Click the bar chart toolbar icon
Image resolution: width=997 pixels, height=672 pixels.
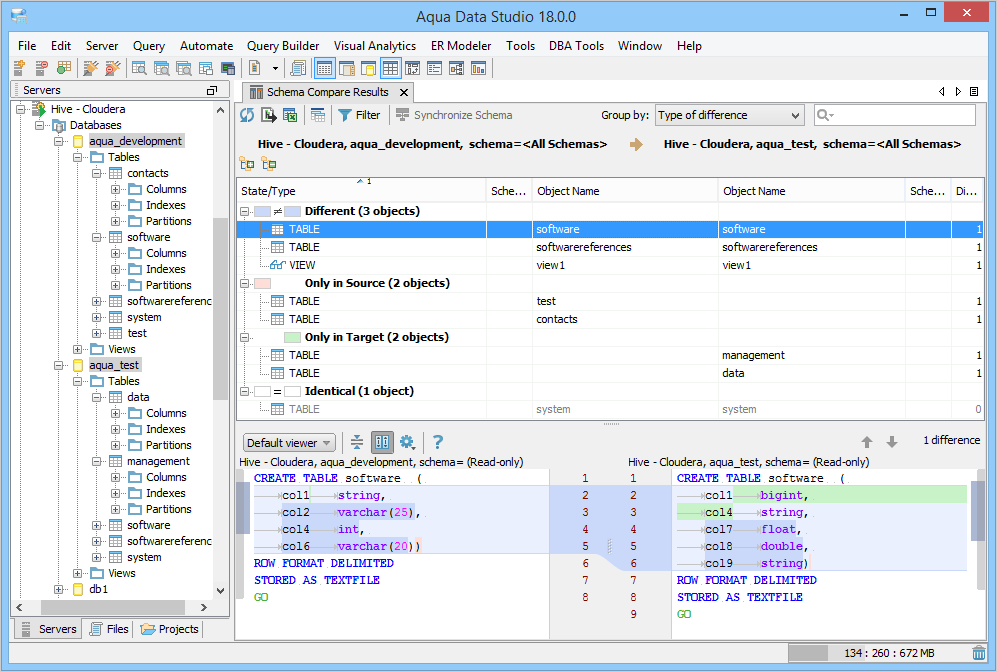478,68
